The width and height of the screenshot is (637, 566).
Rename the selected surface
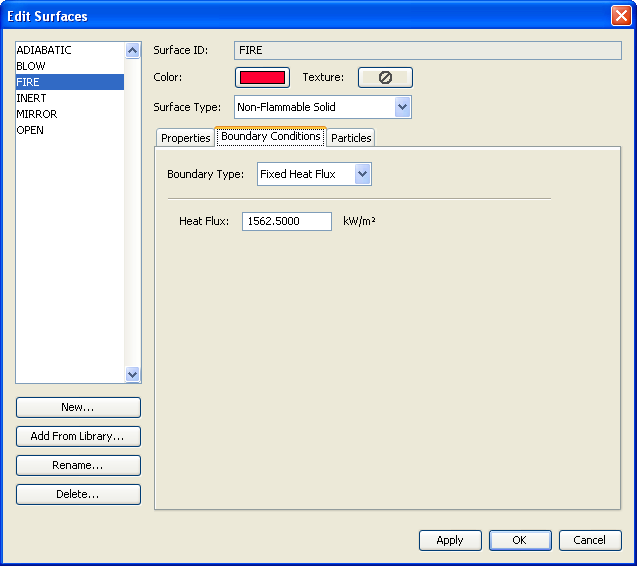click(x=78, y=465)
